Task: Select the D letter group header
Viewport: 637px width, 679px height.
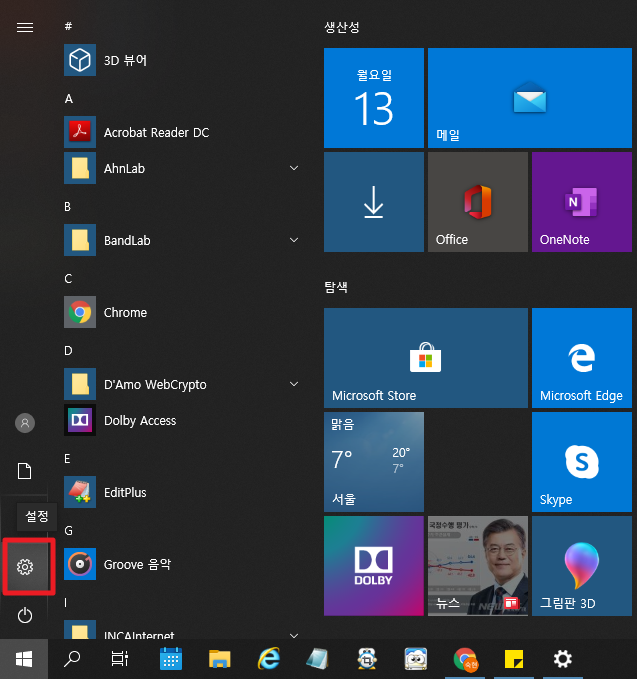Action: coord(68,350)
